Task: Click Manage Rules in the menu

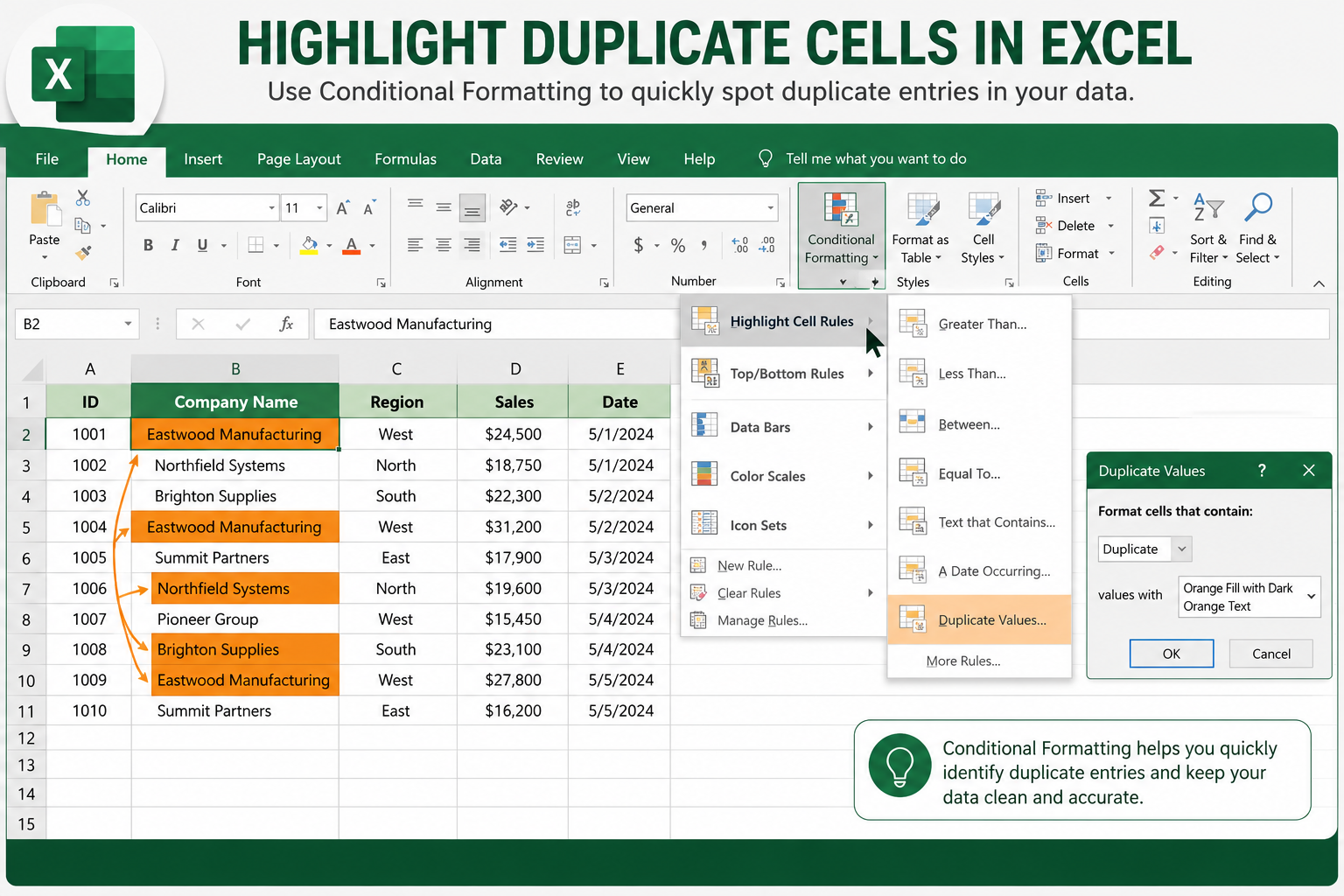Action: point(762,620)
